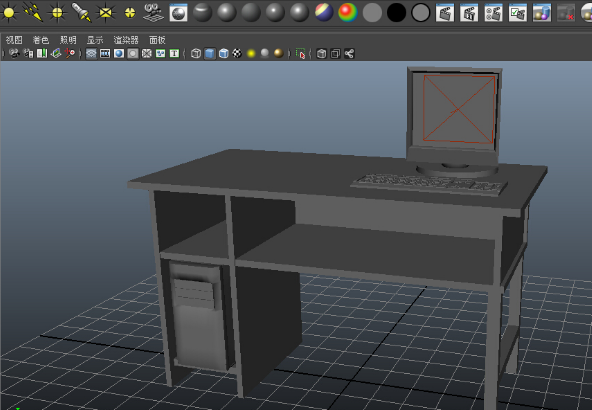The height and width of the screenshot is (410, 592).
Task: Toggle wireframe on shaded cube icon
Action: click(x=224, y=54)
